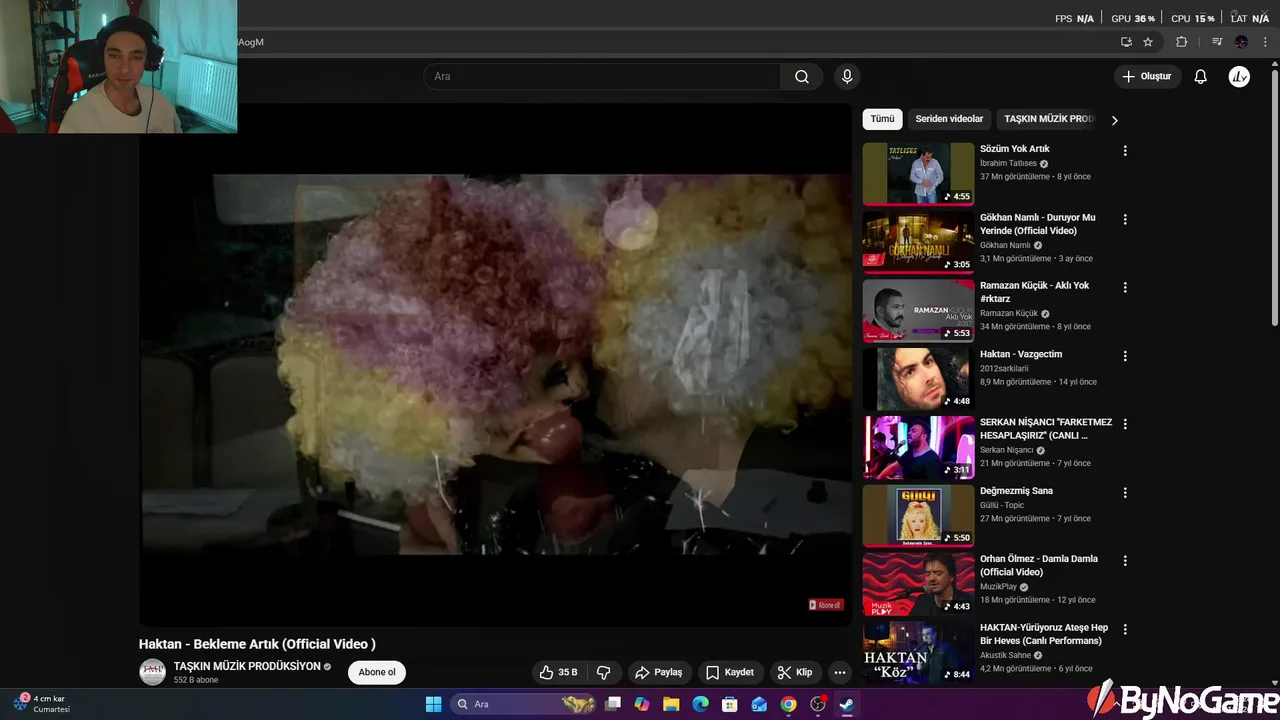Focus the Ara search field on YouTube
The height and width of the screenshot is (720, 1280).
click(602, 76)
